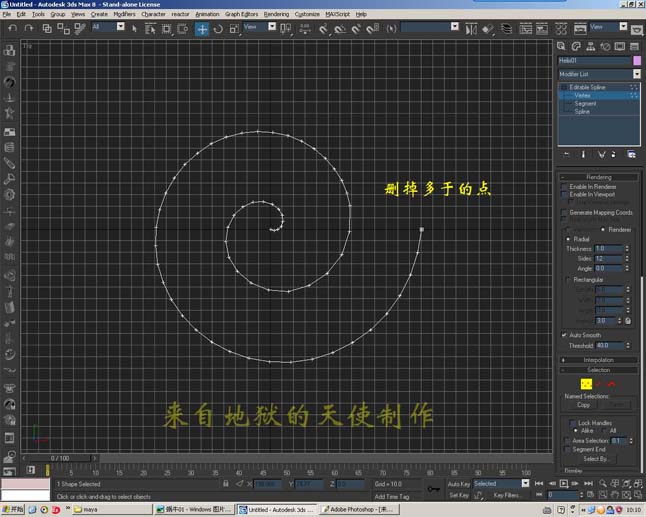Open the reference coordinate 'View' dropdown
Image resolution: width=646 pixels, height=517 pixels.
272,27
